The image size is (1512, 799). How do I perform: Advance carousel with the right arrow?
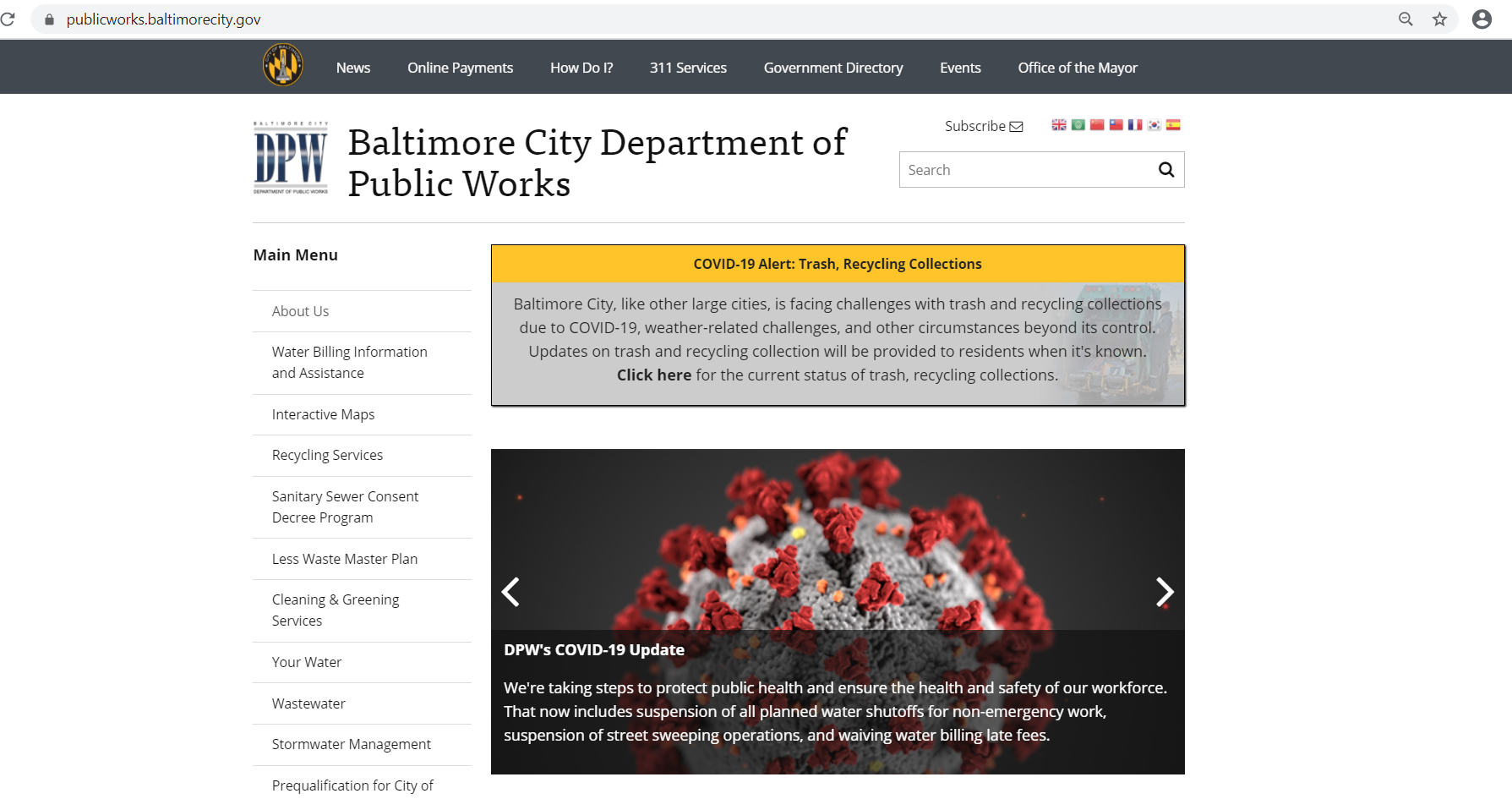1165,593
